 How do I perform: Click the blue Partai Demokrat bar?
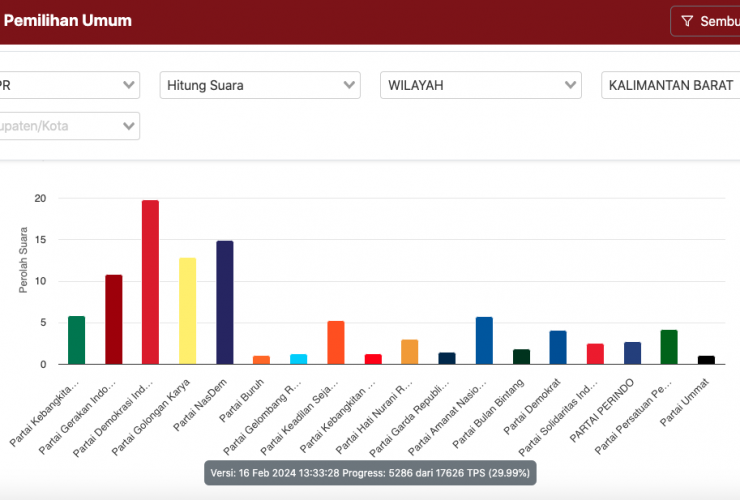pyautogui.click(x=558, y=348)
